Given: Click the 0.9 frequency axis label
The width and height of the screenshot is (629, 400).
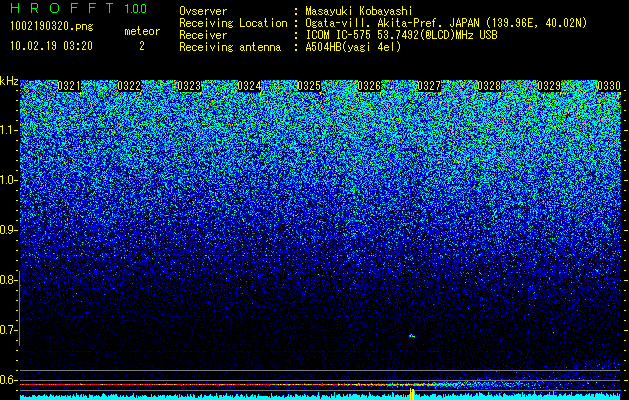Looking at the screenshot, I should pyautogui.click(x=8, y=230).
